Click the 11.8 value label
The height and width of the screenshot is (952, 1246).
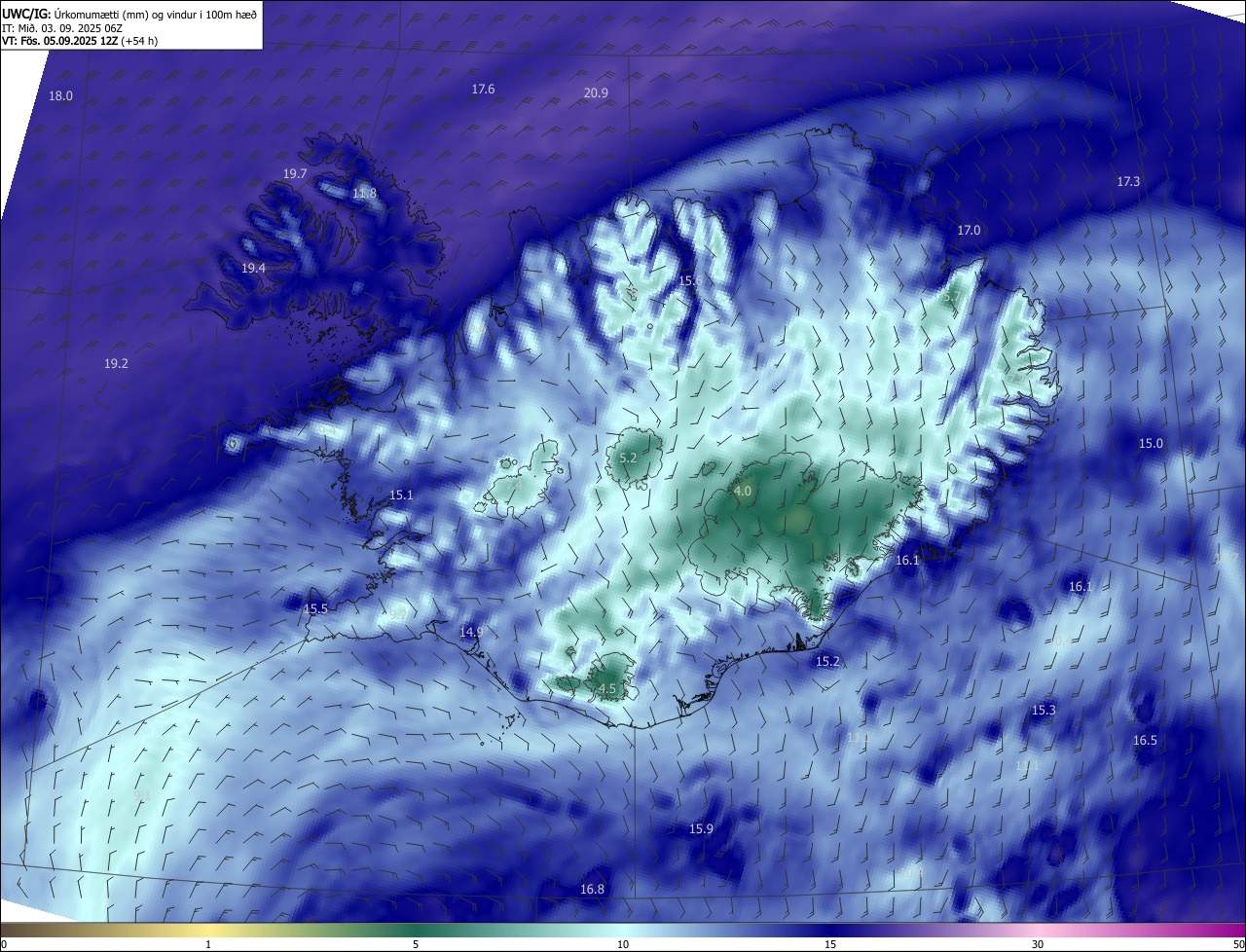[364, 193]
